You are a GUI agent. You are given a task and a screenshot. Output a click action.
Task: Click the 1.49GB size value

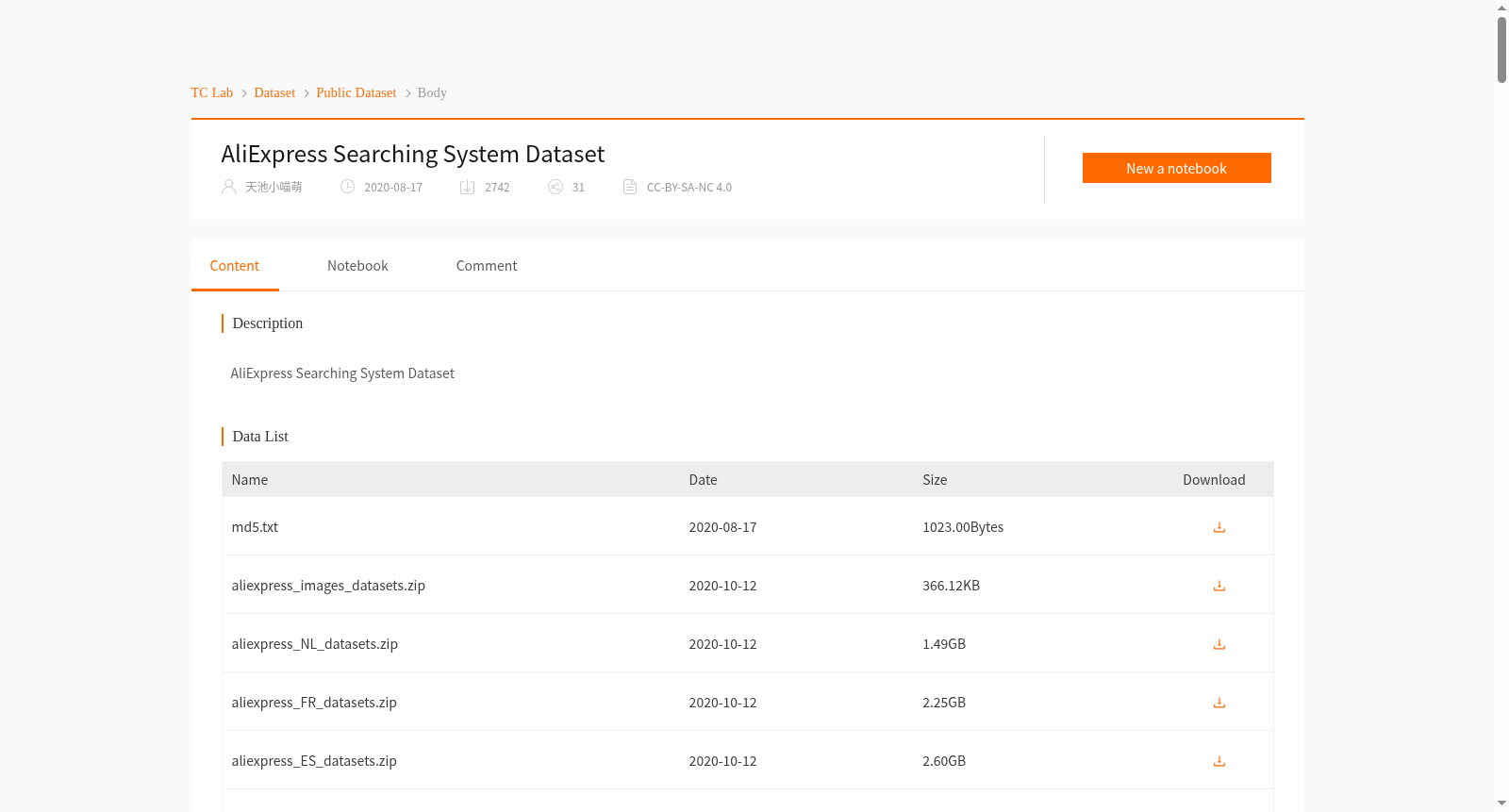(944, 644)
